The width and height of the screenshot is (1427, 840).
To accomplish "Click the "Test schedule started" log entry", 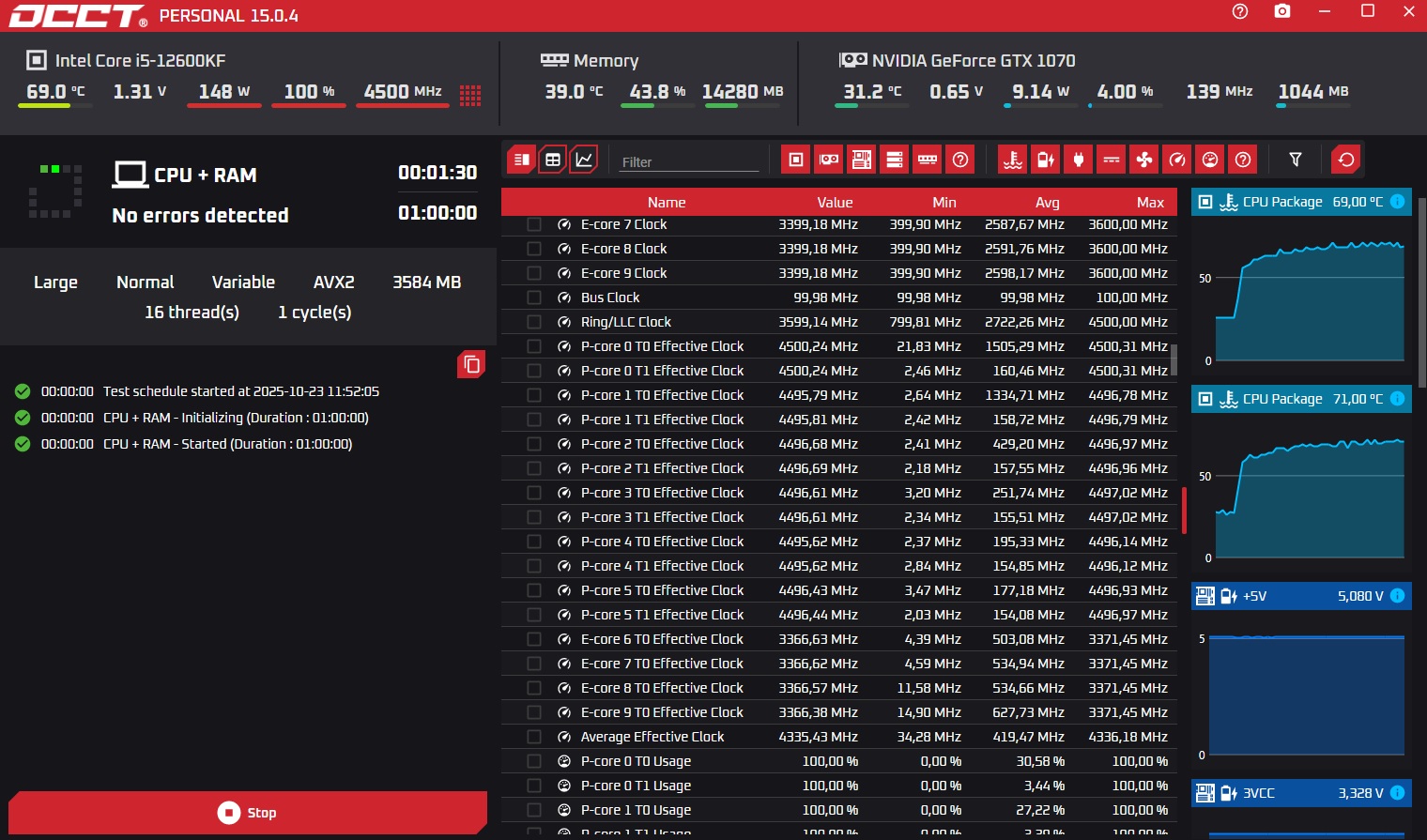I will (241, 391).
